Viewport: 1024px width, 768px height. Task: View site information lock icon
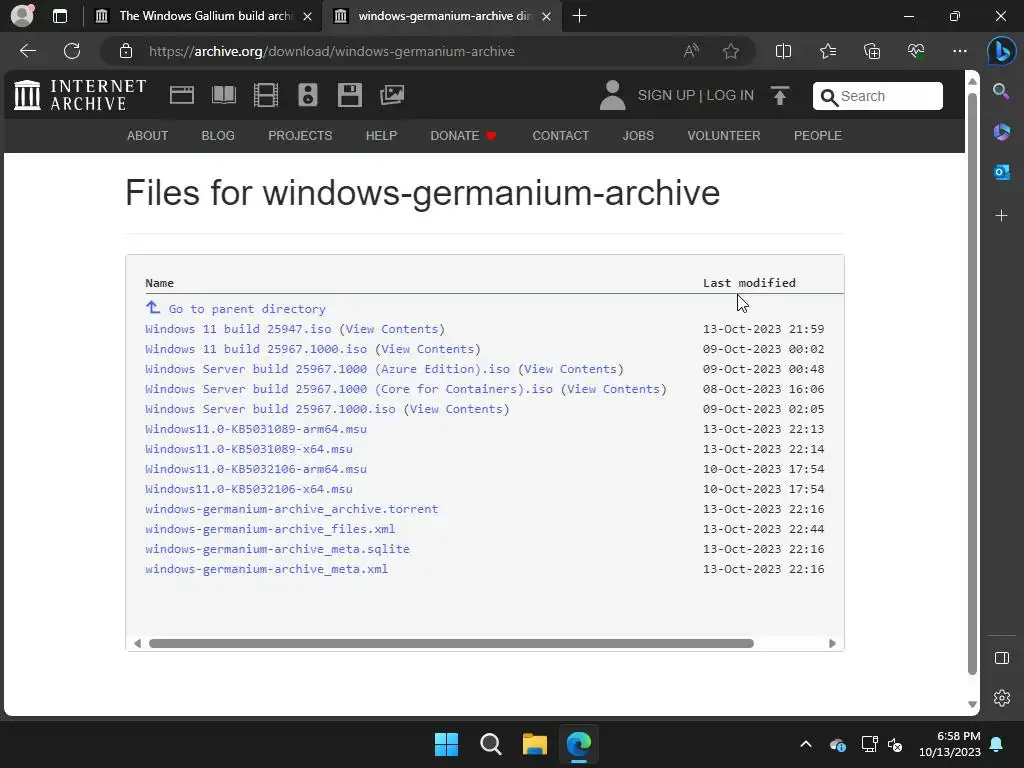[x=126, y=51]
